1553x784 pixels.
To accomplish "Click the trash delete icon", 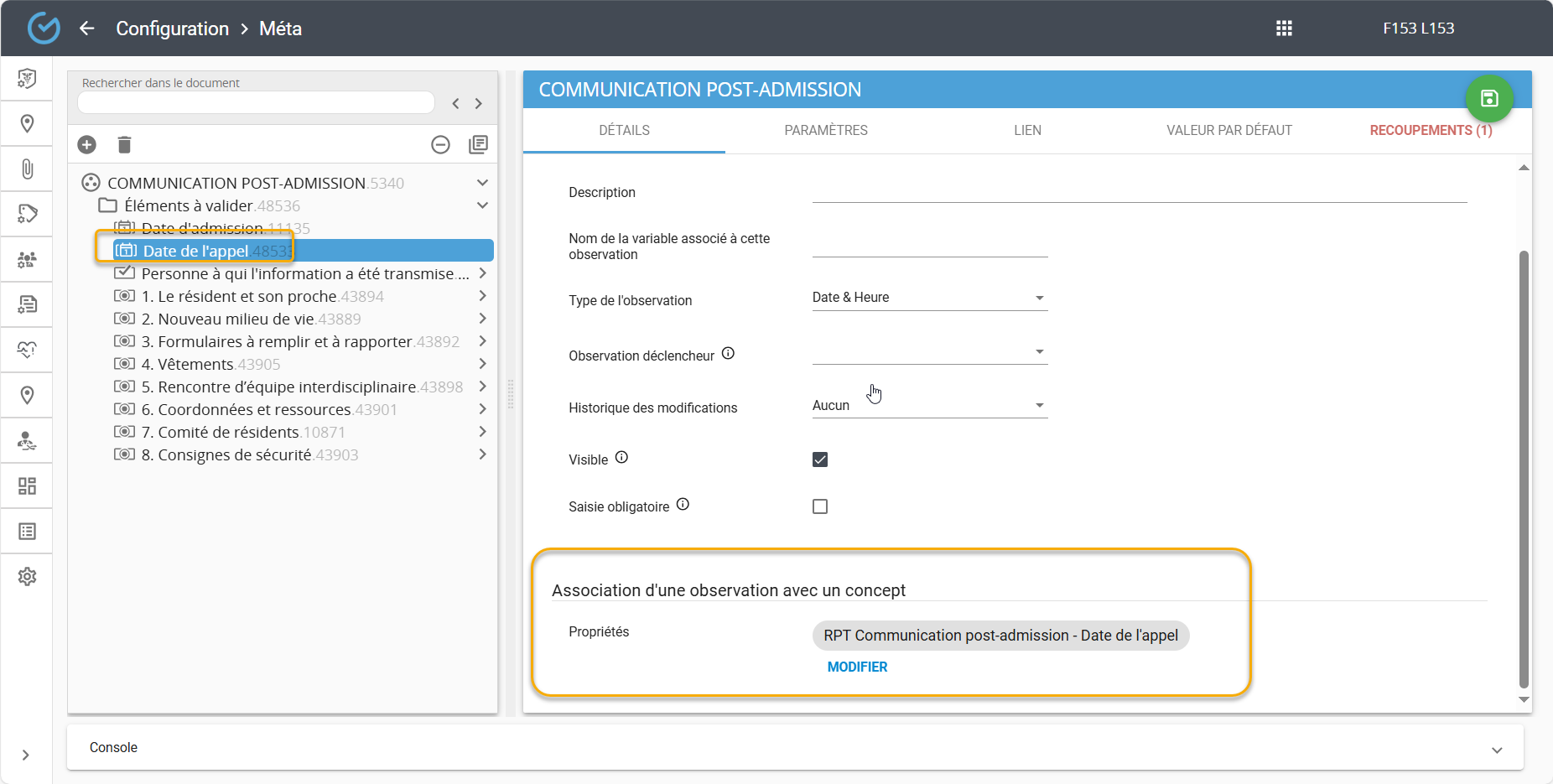I will point(124,145).
